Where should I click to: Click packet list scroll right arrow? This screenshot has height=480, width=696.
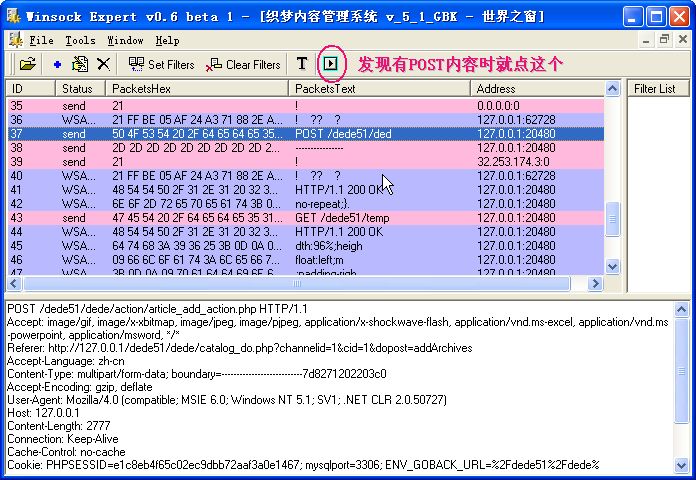(x=595, y=283)
